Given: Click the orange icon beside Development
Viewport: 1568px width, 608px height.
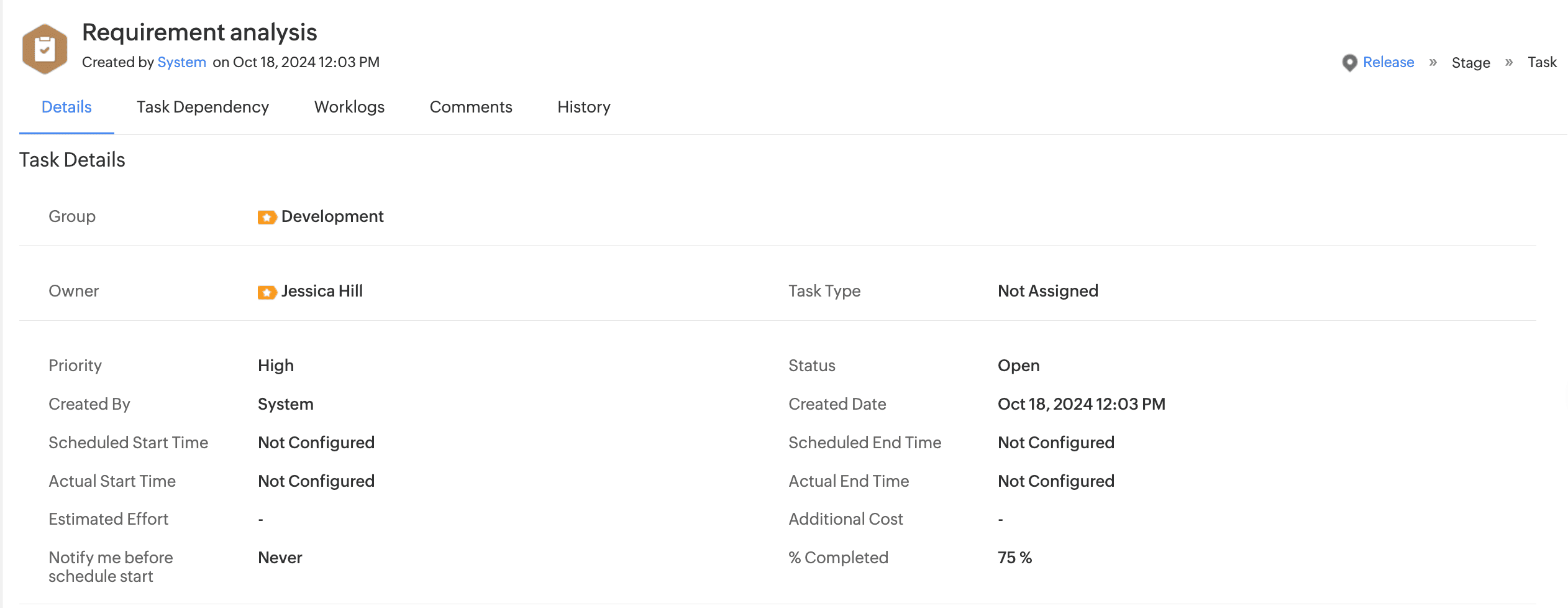Looking at the screenshot, I should click(x=267, y=217).
